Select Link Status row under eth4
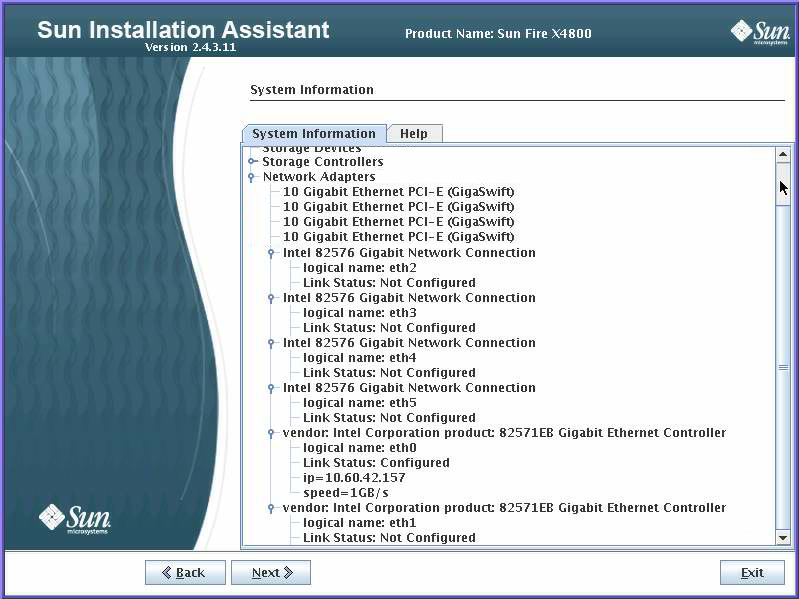This screenshot has height=599, width=799. coord(389,373)
